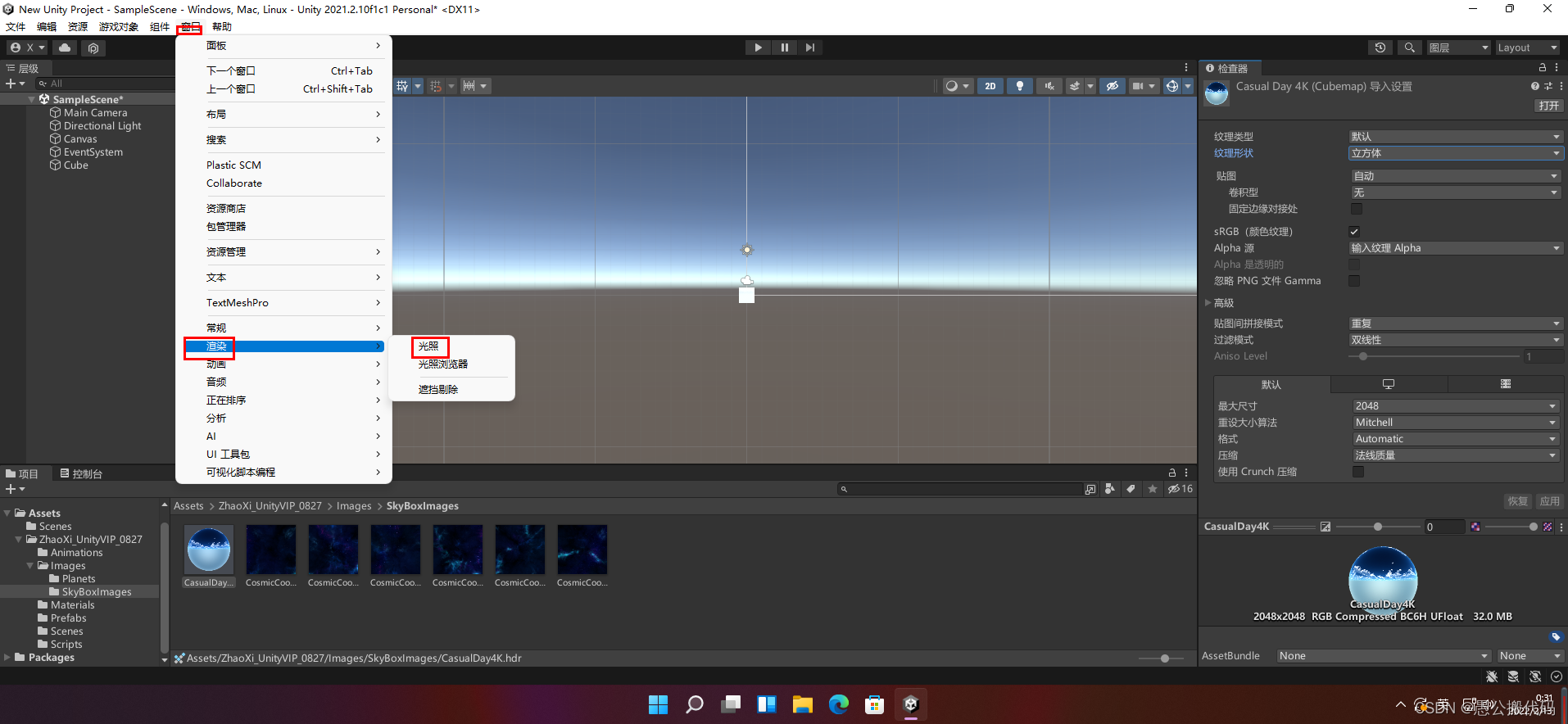Click the inspector help question mark icon

point(1534,86)
